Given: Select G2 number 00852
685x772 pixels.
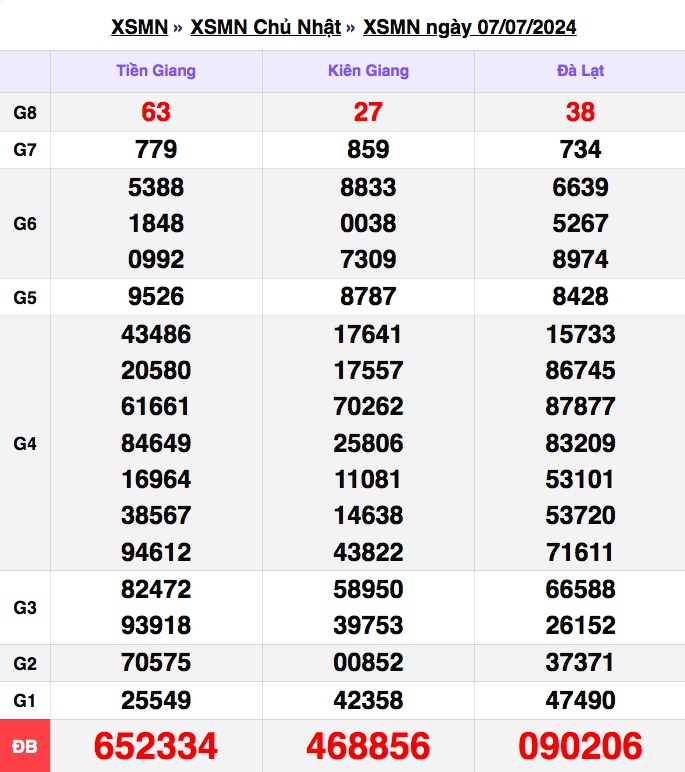Looking at the screenshot, I should (368, 662).
